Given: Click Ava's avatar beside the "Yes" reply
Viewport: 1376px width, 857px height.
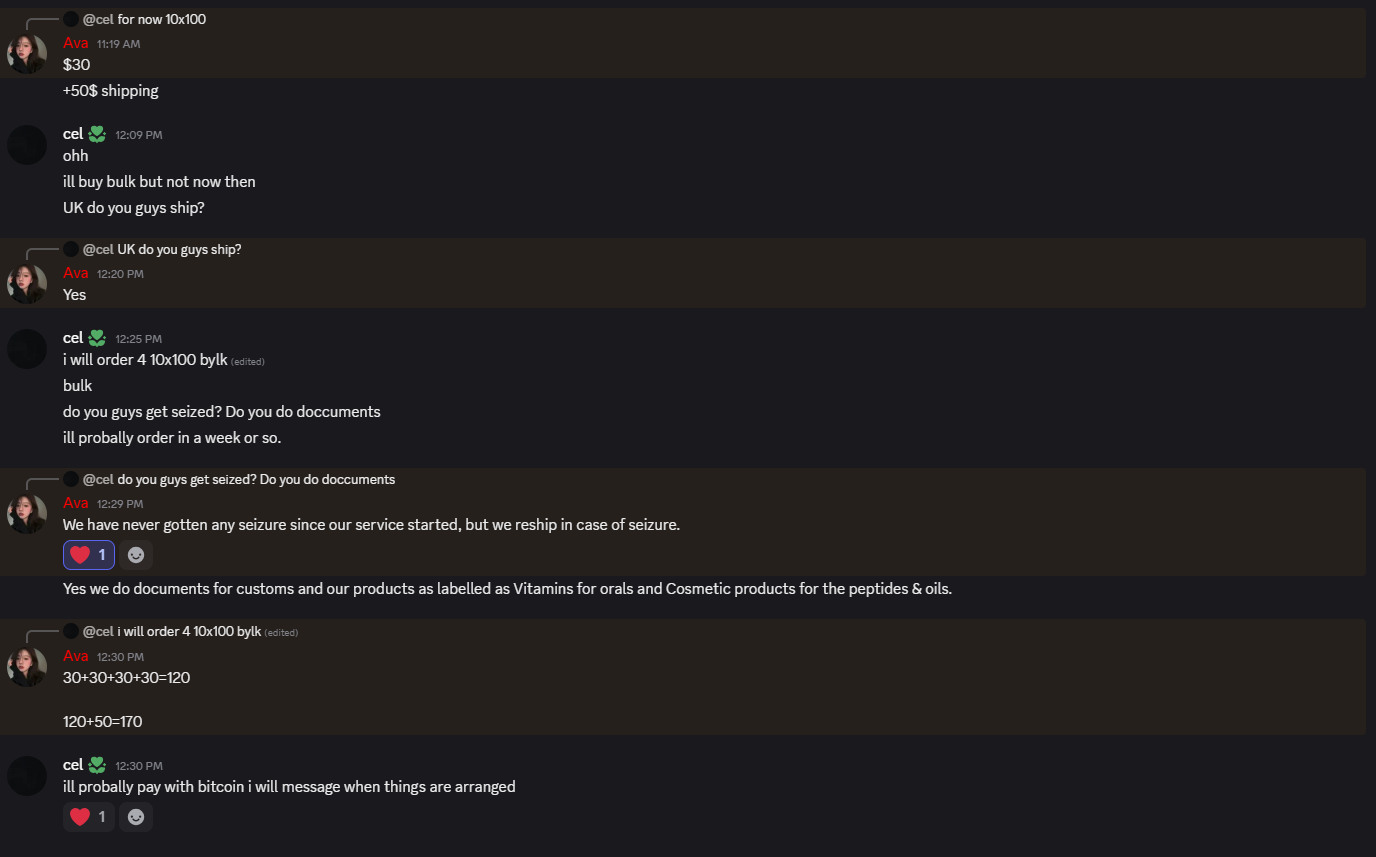Looking at the screenshot, I should click(27, 284).
